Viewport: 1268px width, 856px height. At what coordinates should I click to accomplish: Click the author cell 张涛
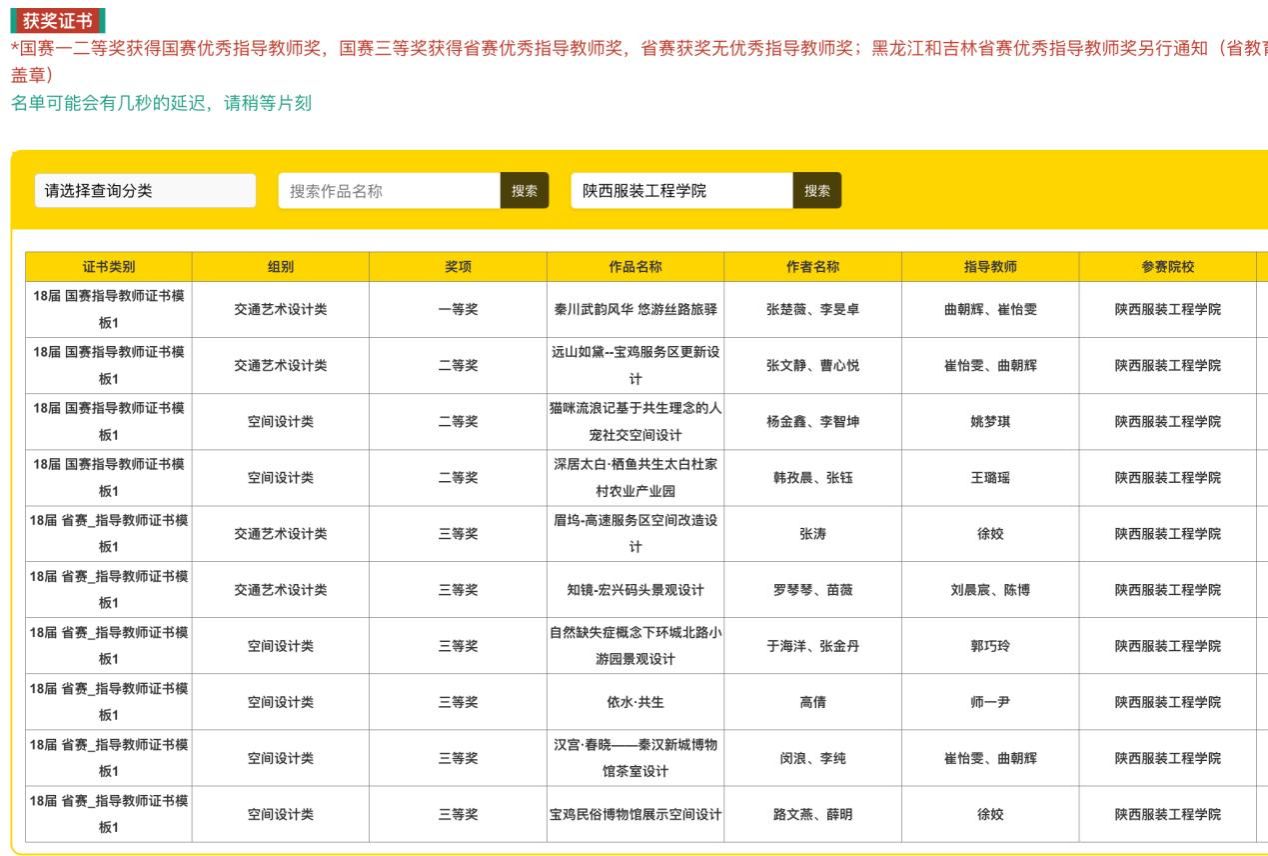812,534
